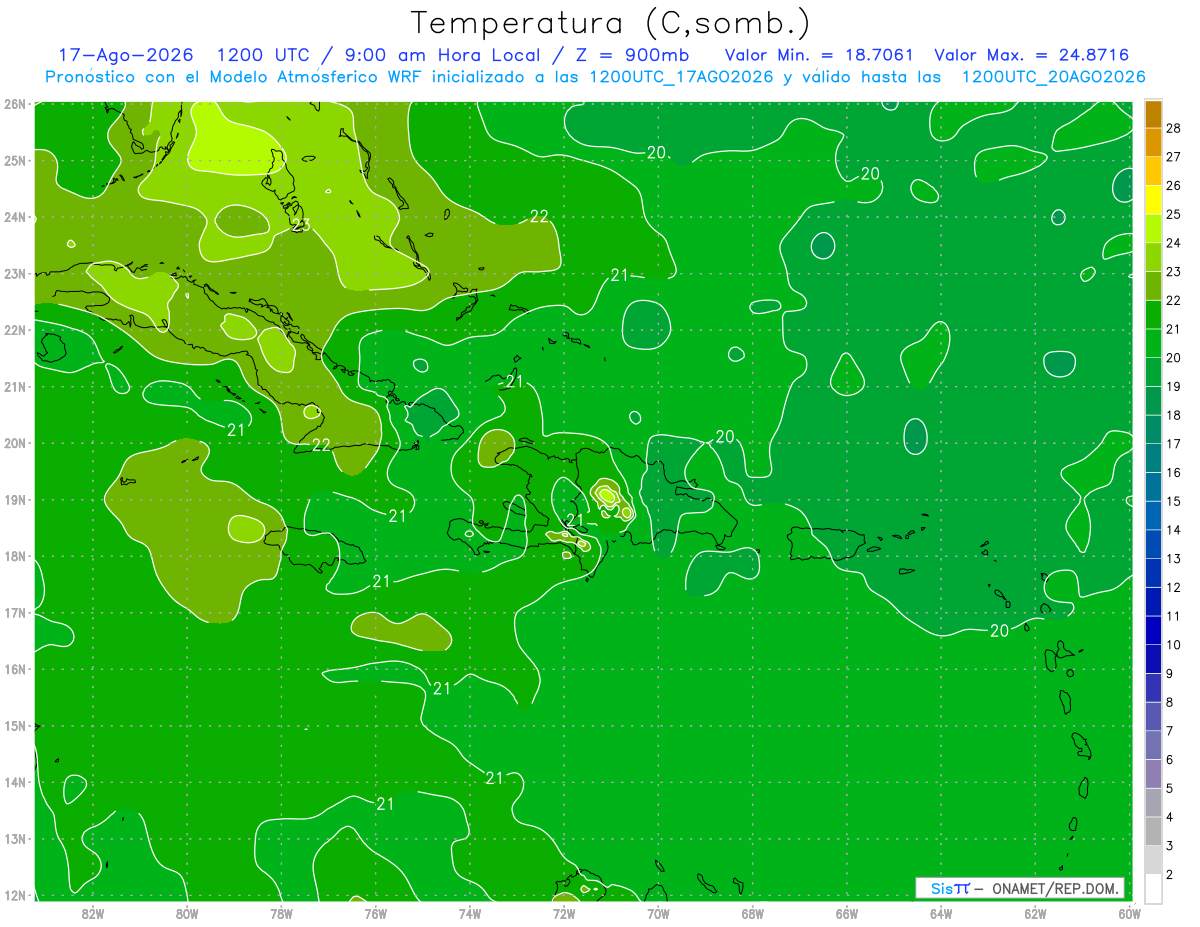Click the "16N" latitude label
This screenshot has height=927, width=1200.
tap(14, 669)
